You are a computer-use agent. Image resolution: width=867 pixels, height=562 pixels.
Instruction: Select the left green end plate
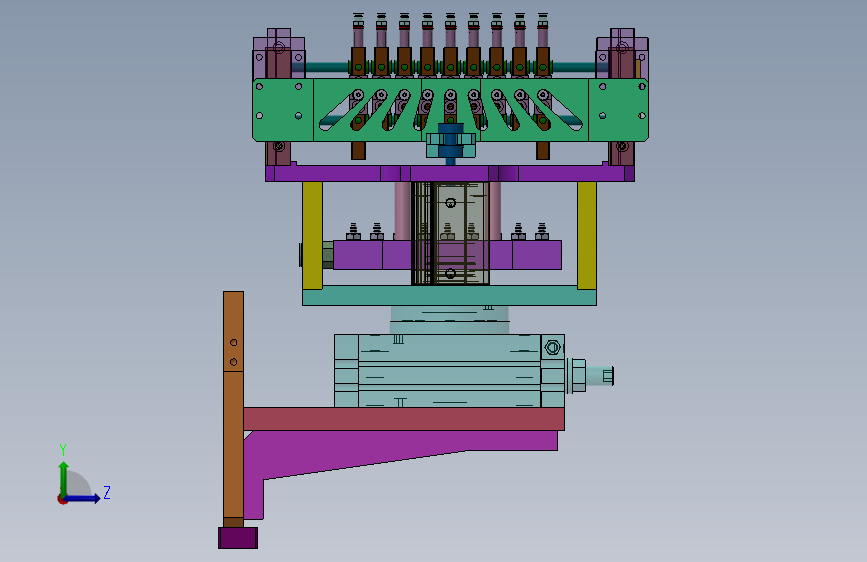coord(283,110)
